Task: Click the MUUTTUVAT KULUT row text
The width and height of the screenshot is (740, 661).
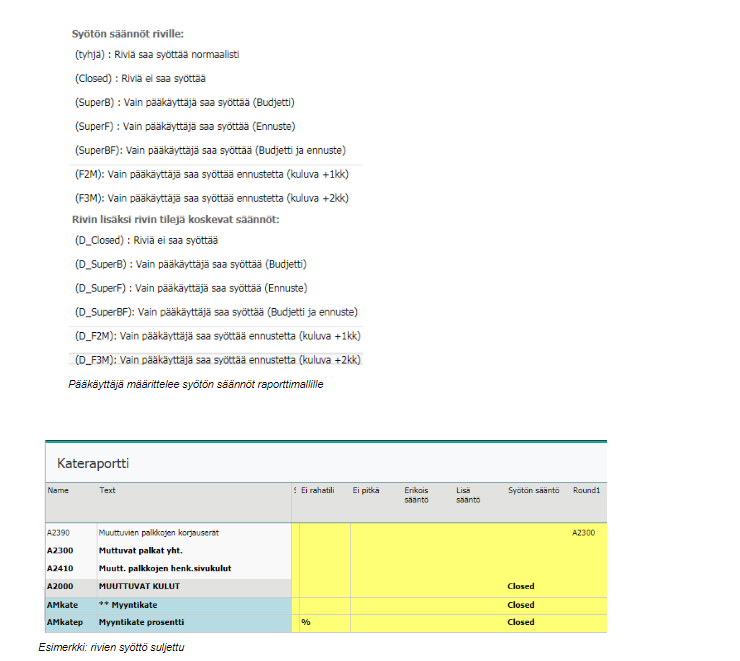Action: pyautogui.click(x=137, y=586)
